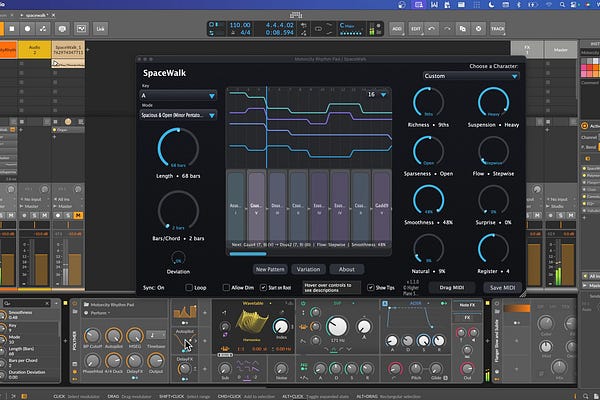
Task: Enable the Loop checkbox
Action: click(188, 287)
